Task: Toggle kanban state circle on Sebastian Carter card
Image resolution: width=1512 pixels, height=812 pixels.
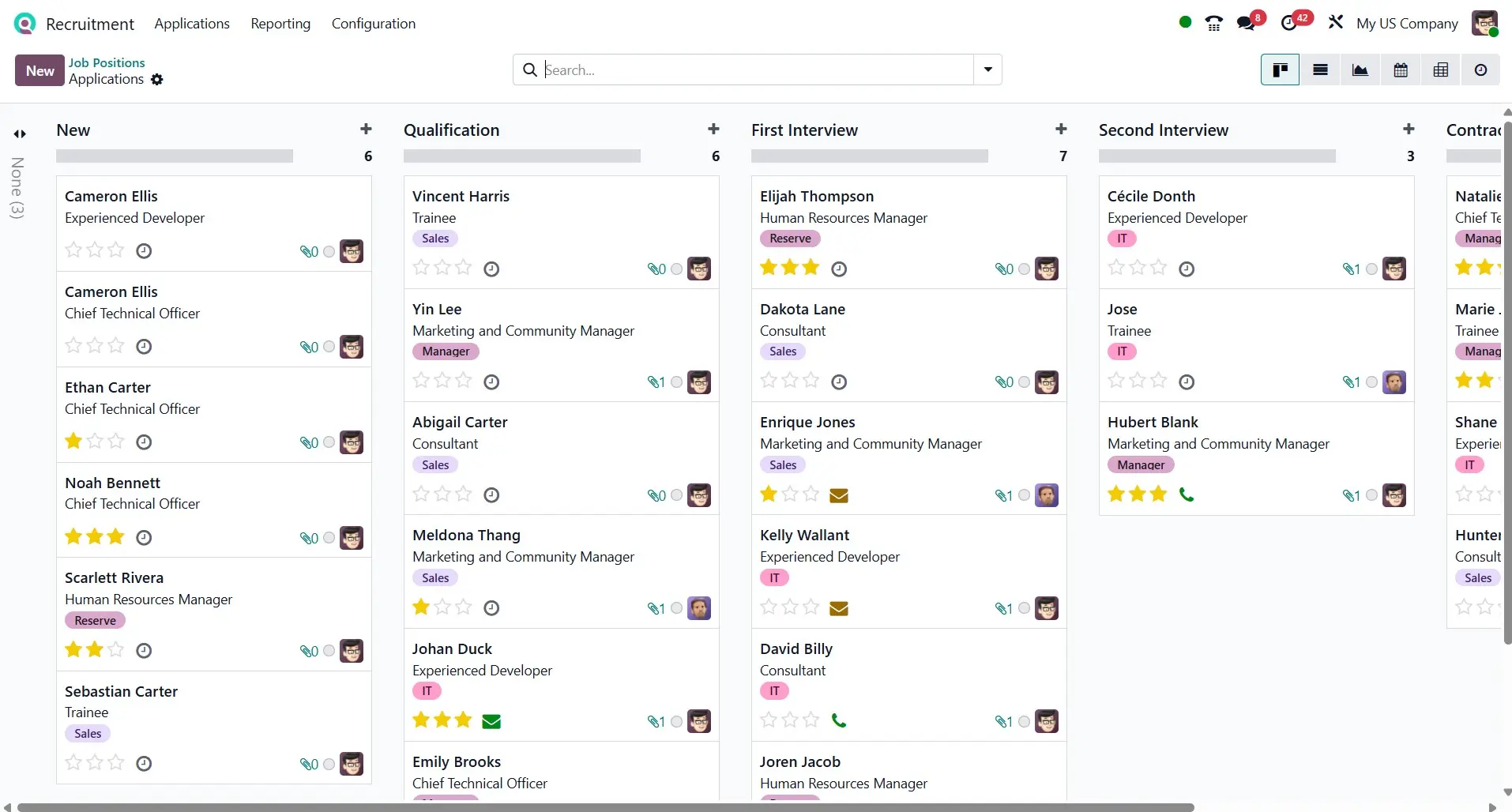Action: coord(329,764)
